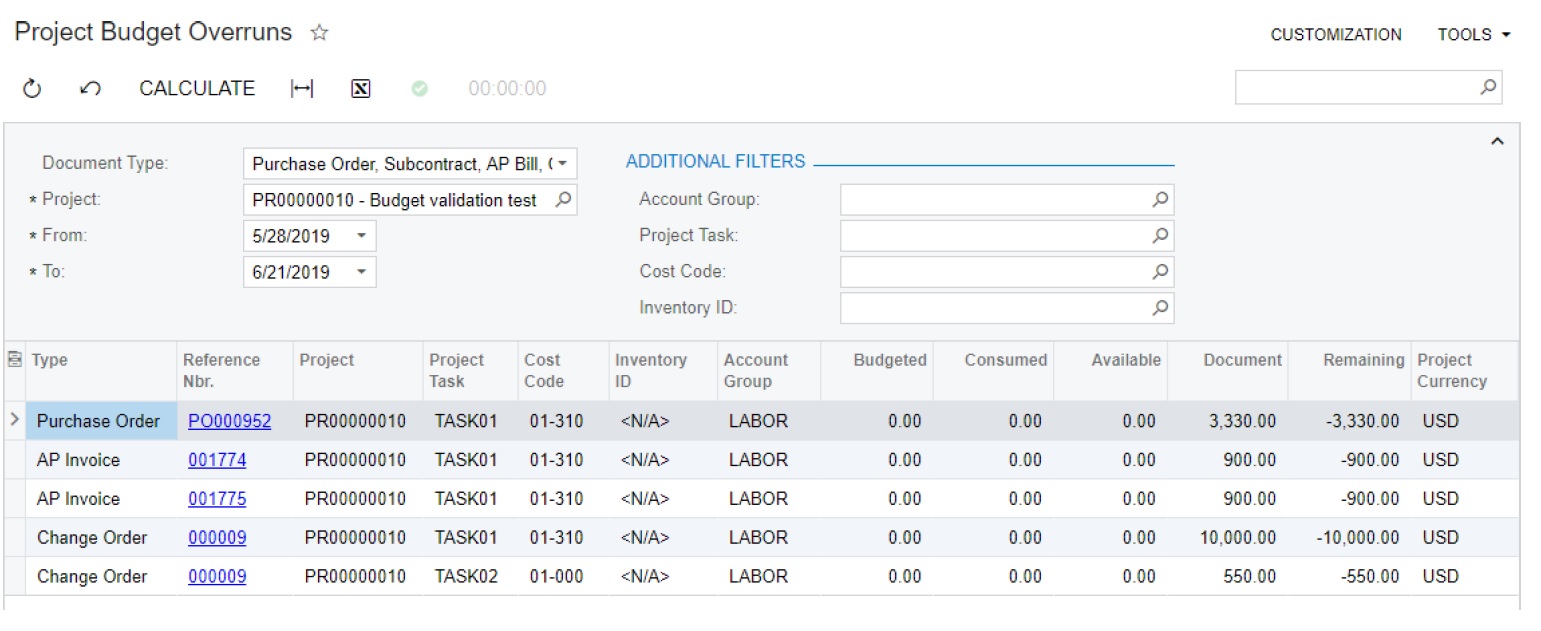Open the From date picker dropdown
Image resolution: width=1541 pixels, height=631 pixels.
click(361, 235)
